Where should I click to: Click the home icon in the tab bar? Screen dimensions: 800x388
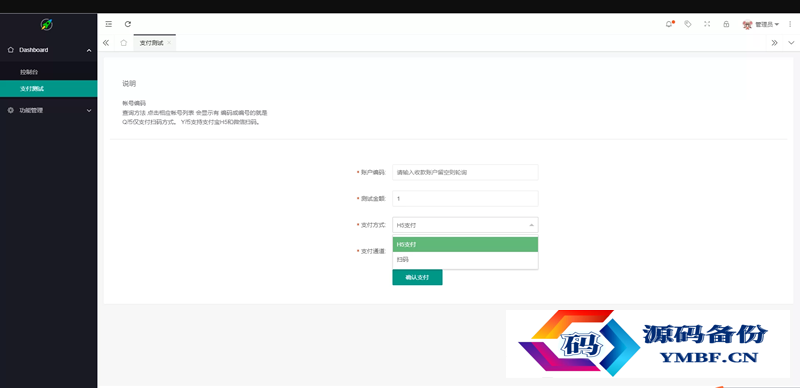click(123, 43)
